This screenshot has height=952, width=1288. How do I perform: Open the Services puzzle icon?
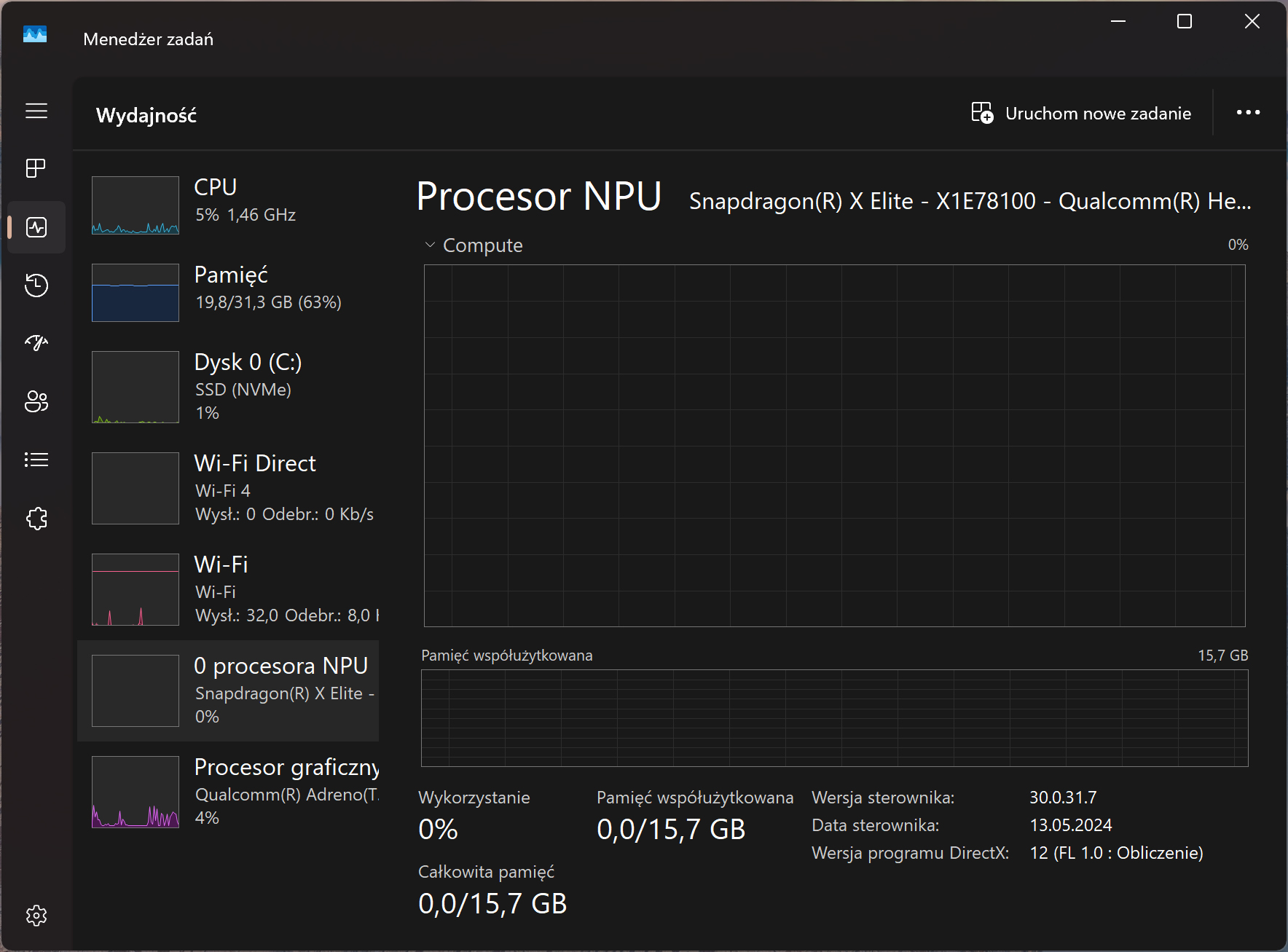point(36,519)
